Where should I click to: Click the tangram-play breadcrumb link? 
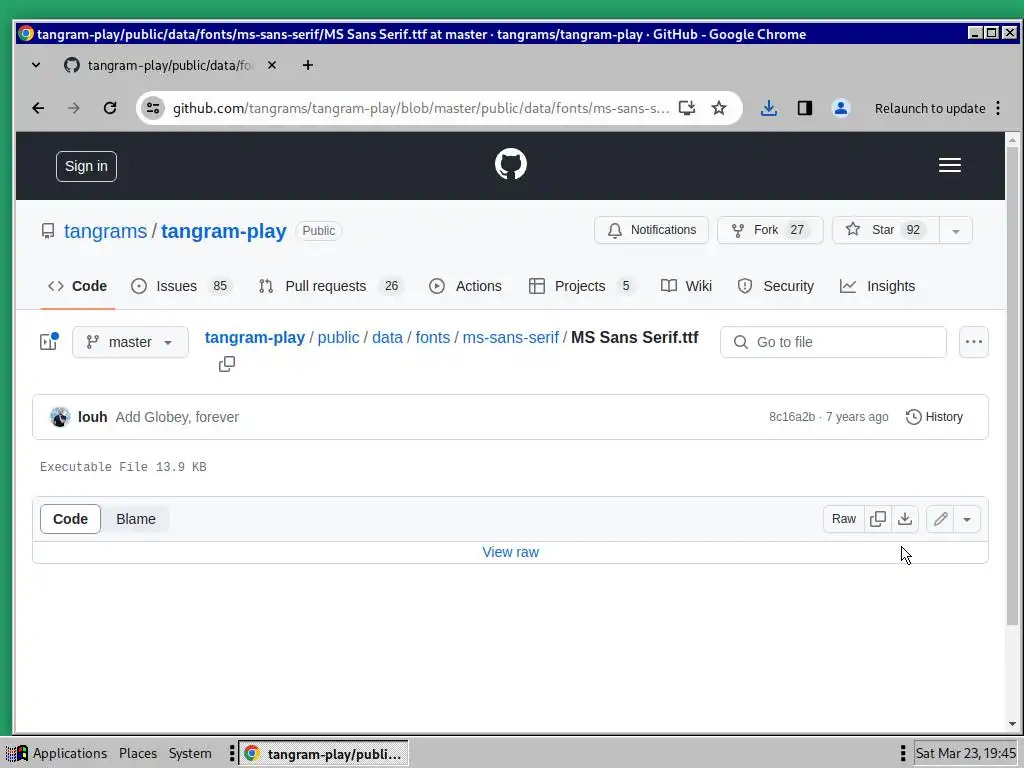(x=255, y=338)
